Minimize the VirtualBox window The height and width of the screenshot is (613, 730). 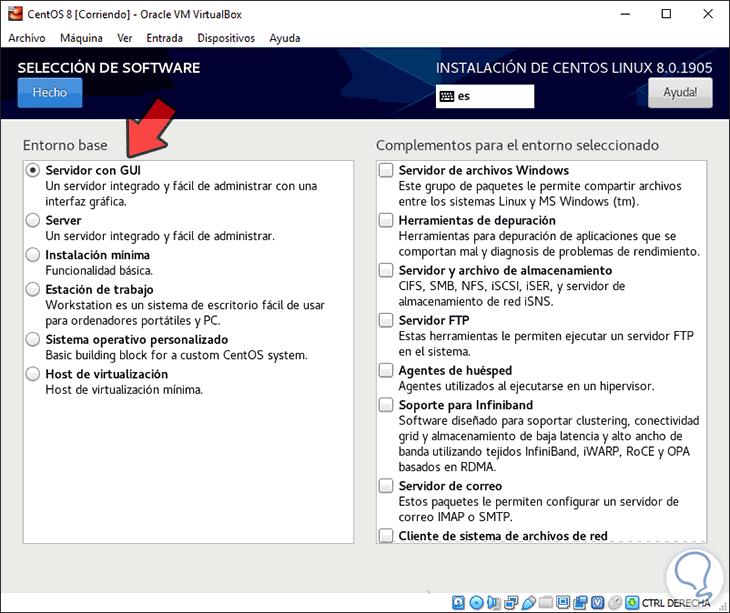(625, 14)
